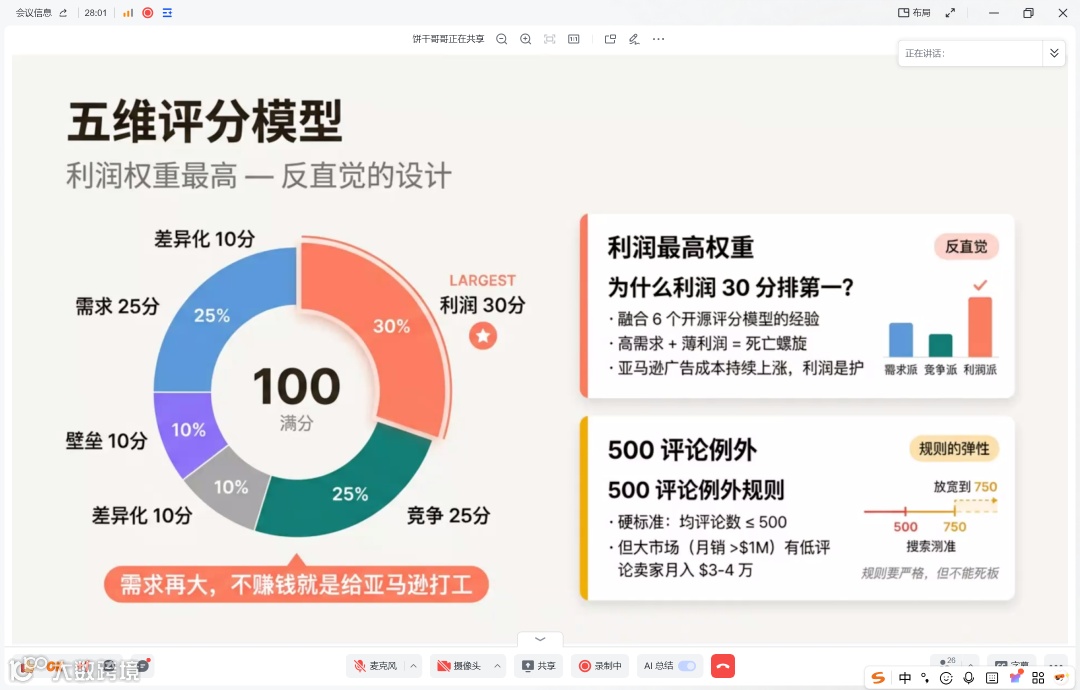Click the red check mark above 利润派 bar
This screenshot has width=1080, height=690.
pyautogui.click(x=980, y=285)
